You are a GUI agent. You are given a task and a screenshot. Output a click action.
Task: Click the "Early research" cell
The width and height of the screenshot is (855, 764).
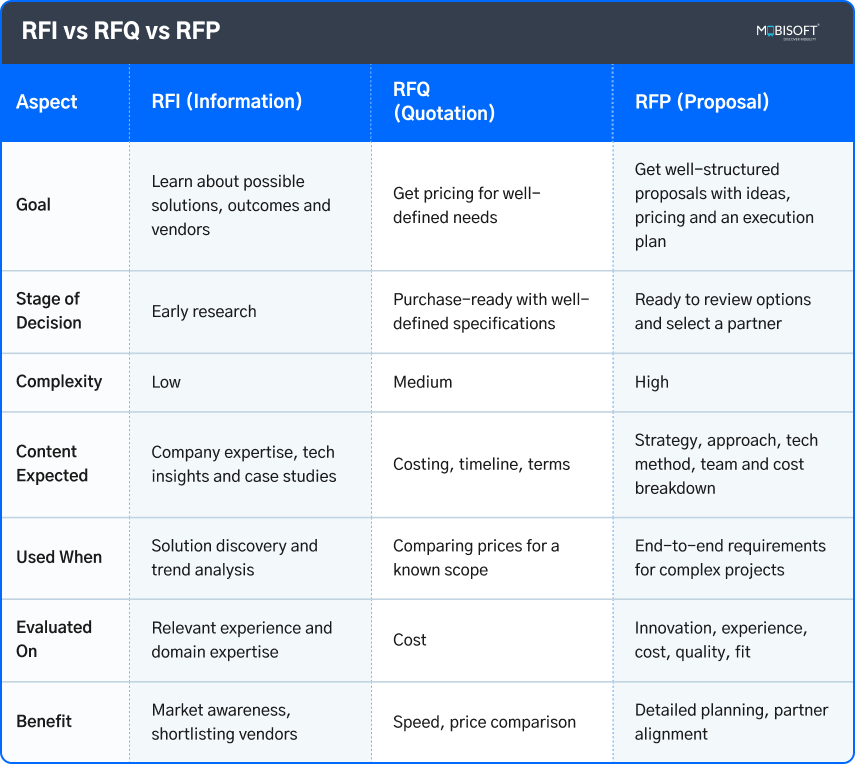coord(204,311)
